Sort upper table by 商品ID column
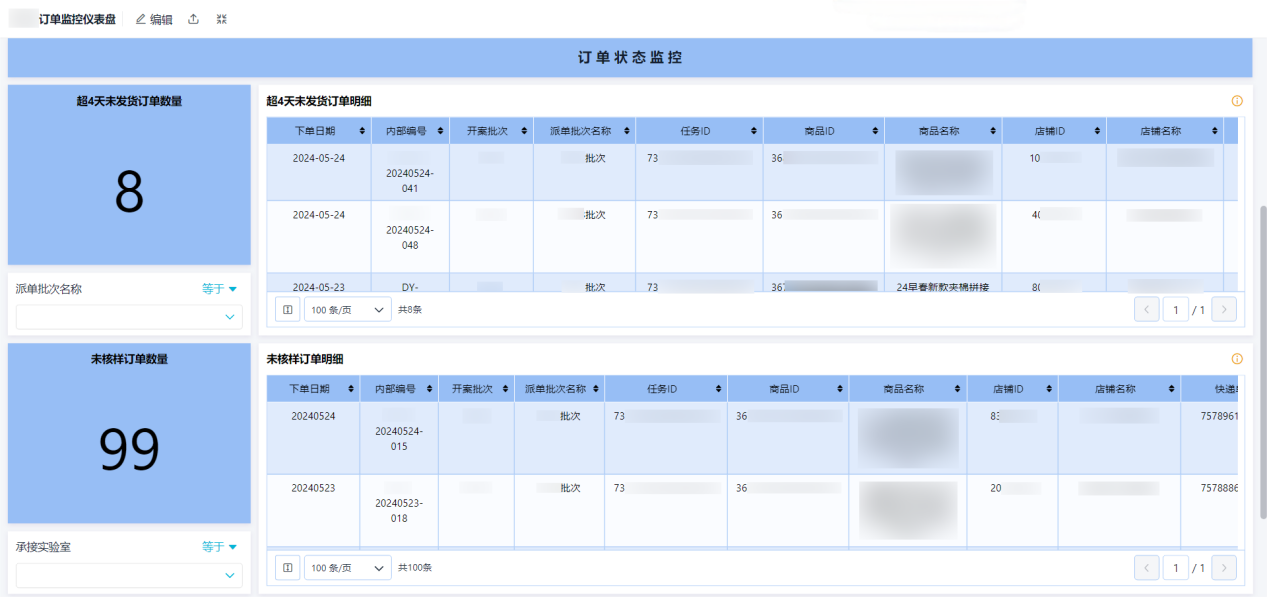Viewport: 1267px width, 597px height. click(x=875, y=131)
